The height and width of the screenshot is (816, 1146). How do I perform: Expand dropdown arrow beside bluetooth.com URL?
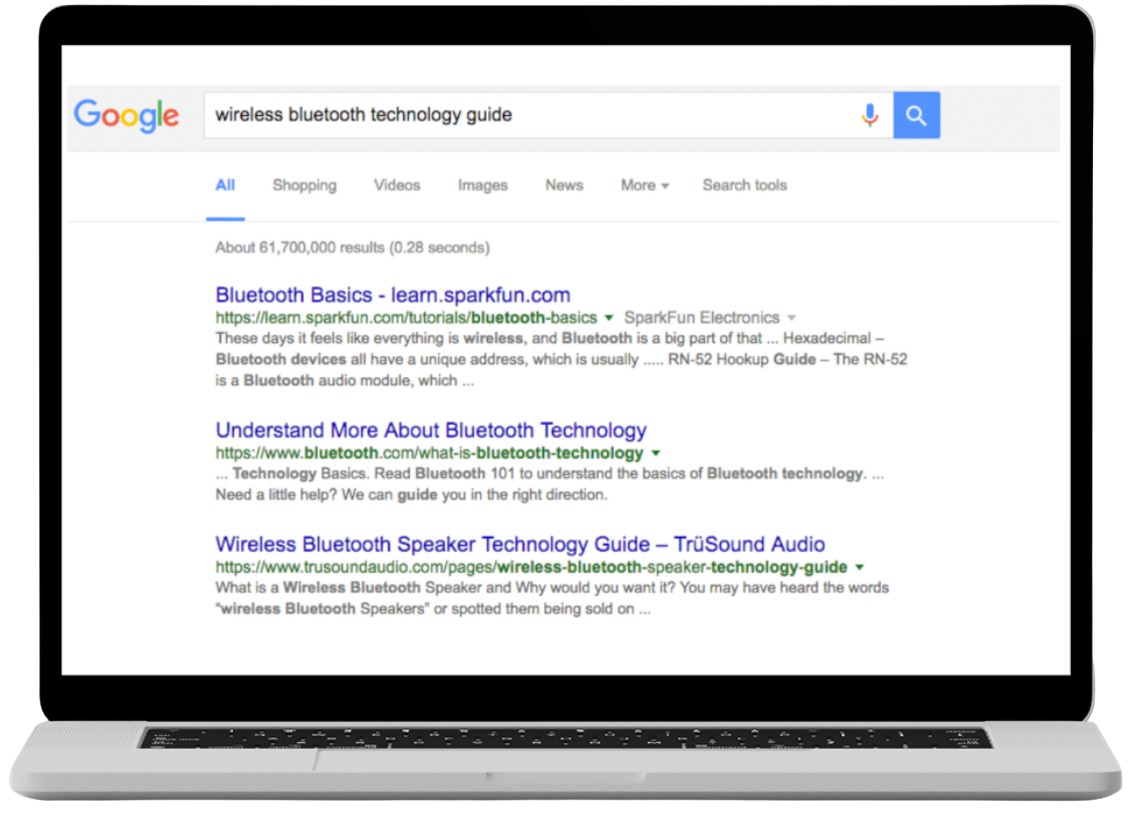click(x=656, y=453)
